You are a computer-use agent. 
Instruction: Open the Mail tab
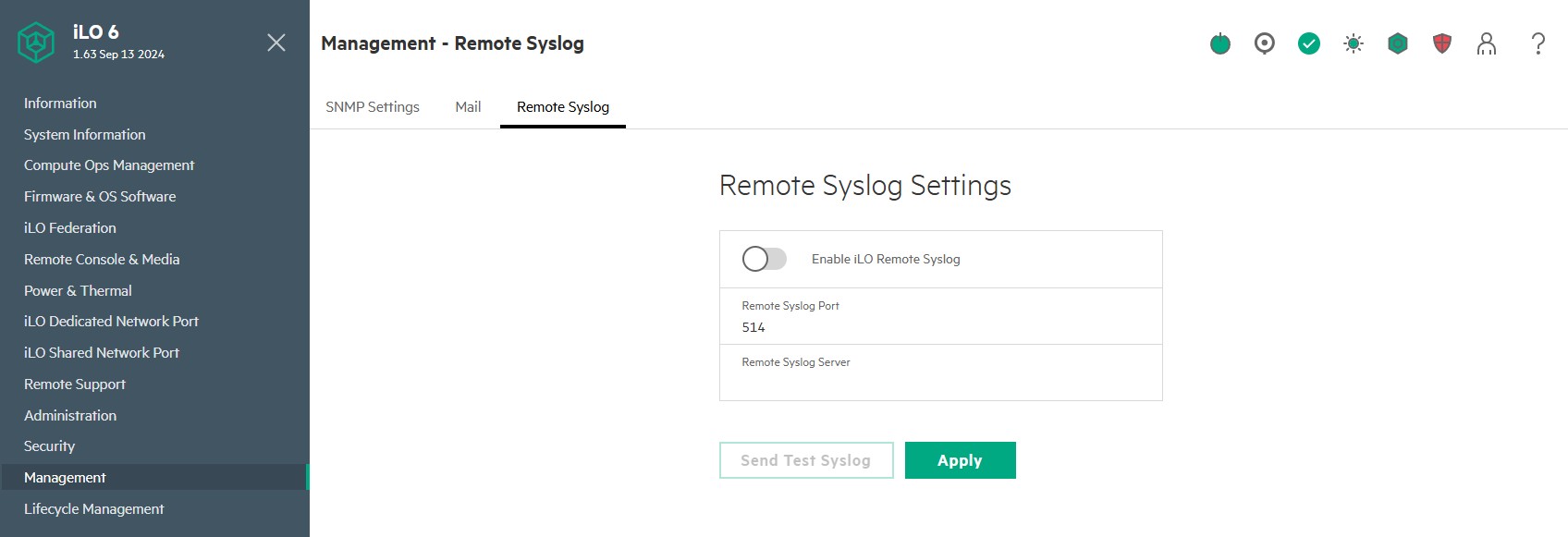[468, 107]
